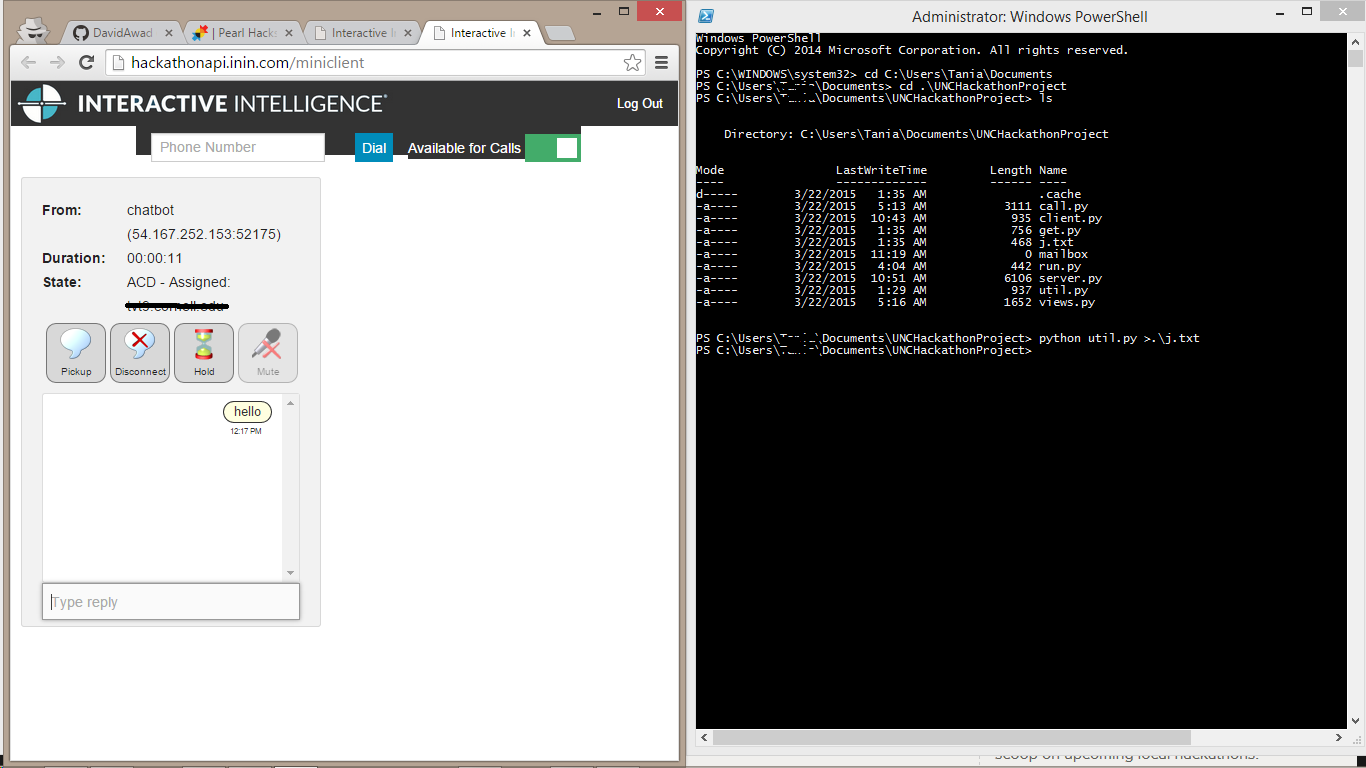Disconnect the chatbot interaction

coord(140,352)
